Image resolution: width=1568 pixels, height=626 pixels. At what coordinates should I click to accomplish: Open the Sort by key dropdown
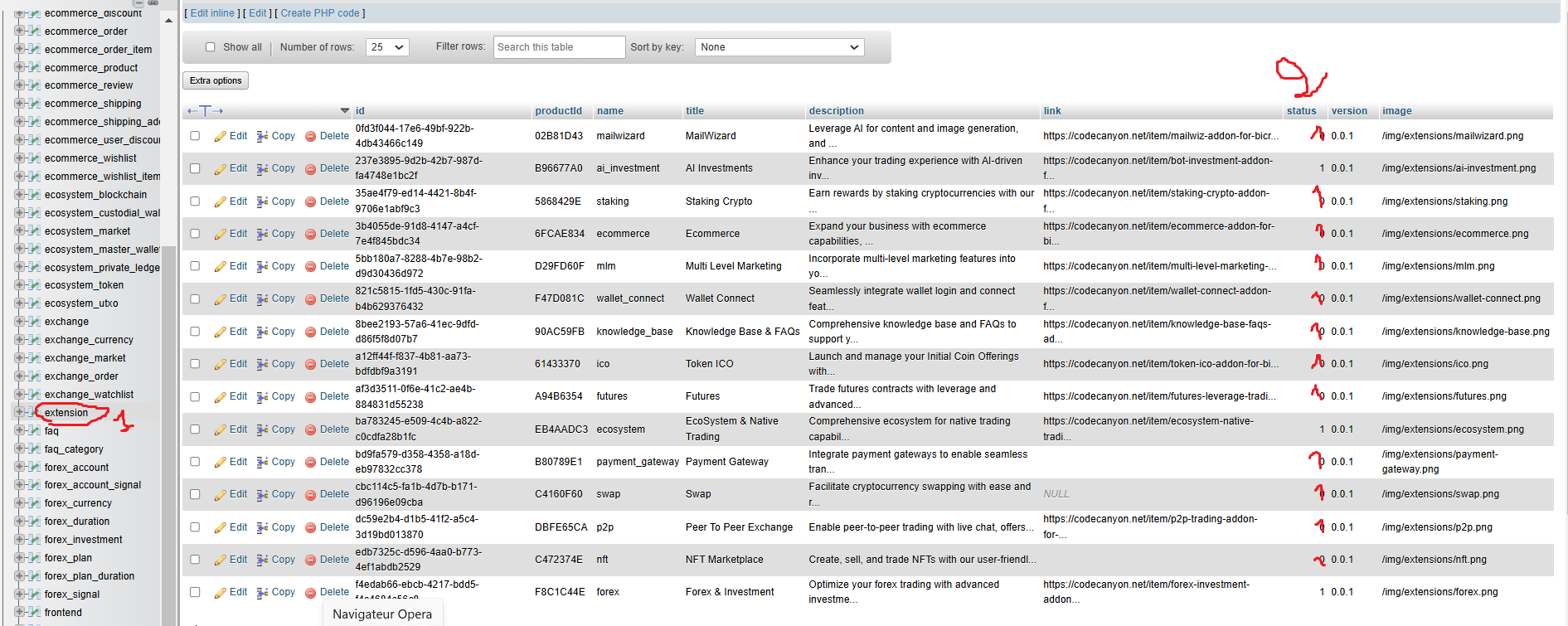779,47
